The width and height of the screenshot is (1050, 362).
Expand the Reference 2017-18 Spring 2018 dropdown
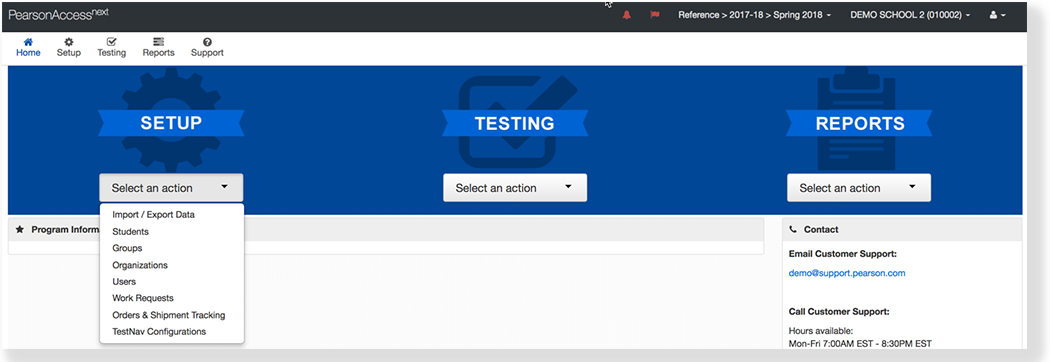pos(755,15)
